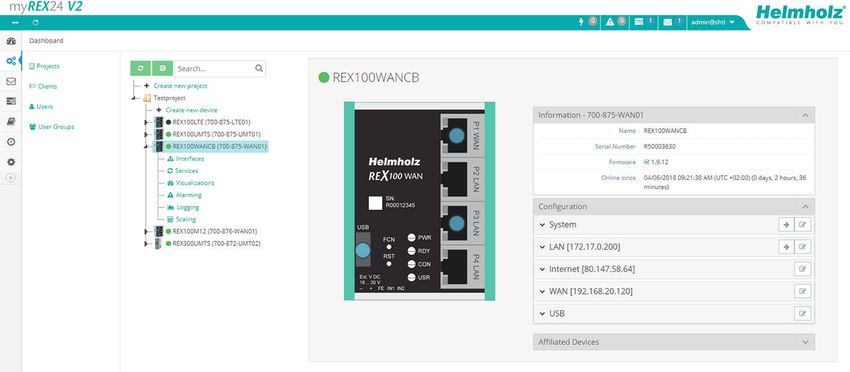Image resolution: width=850 pixels, height=372 pixels.
Task: Click the refresh spinner icon in top bar
Action: coord(36,23)
